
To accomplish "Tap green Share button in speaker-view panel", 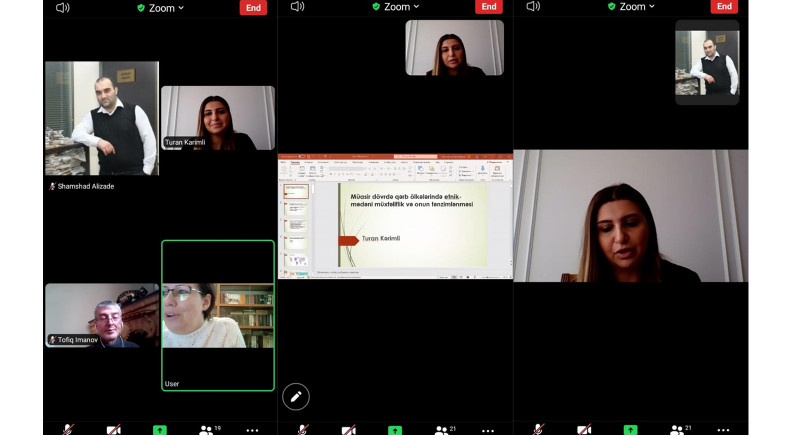I will pos(630,430).
